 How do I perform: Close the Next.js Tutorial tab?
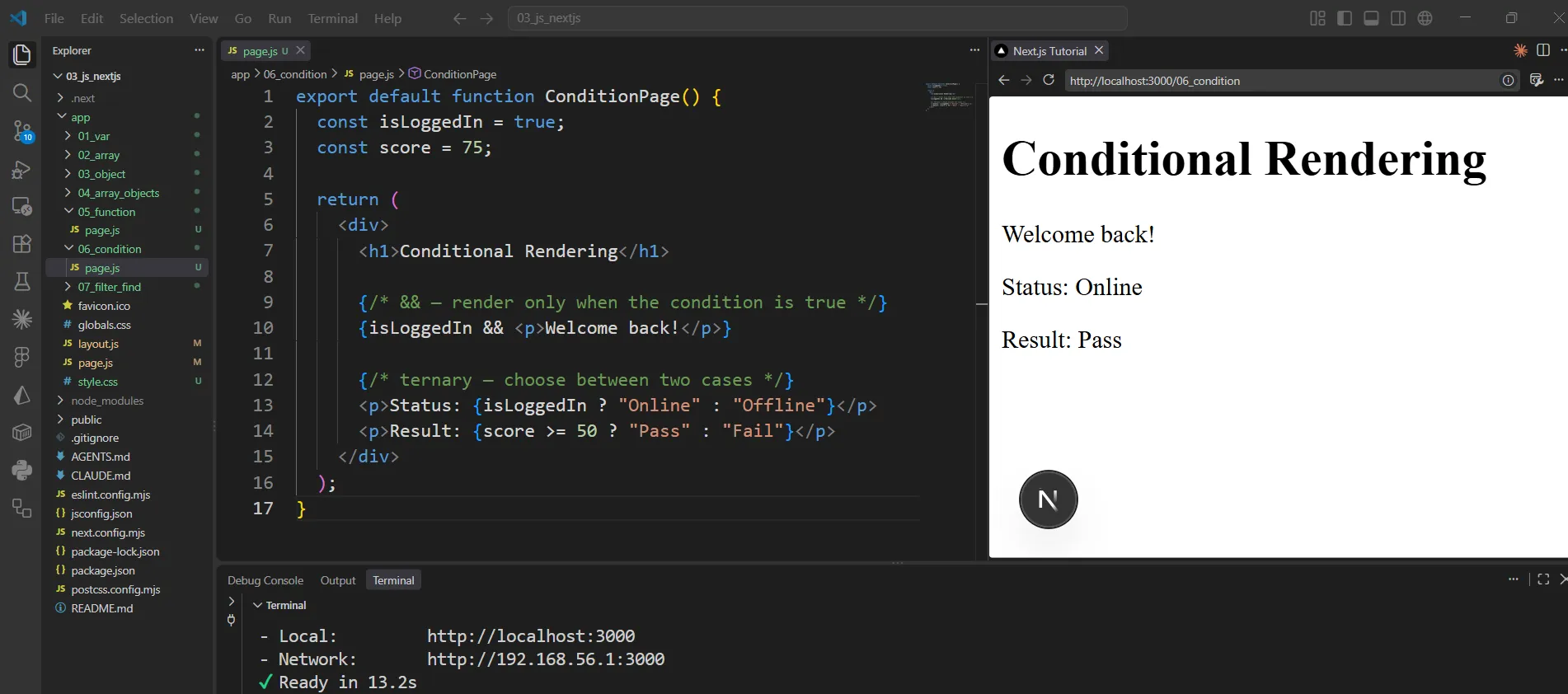point(1099,50)
